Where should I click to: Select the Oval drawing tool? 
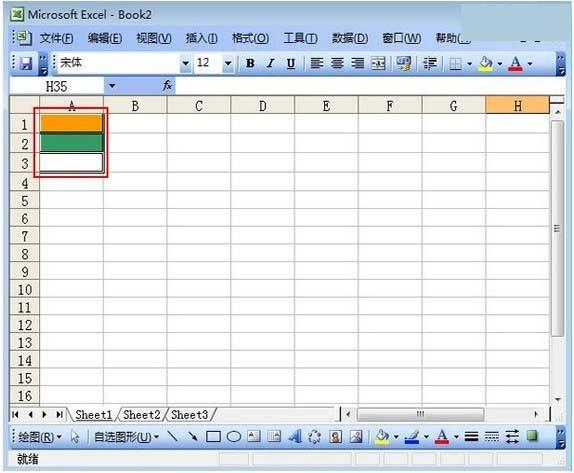(x=234, y=436)
